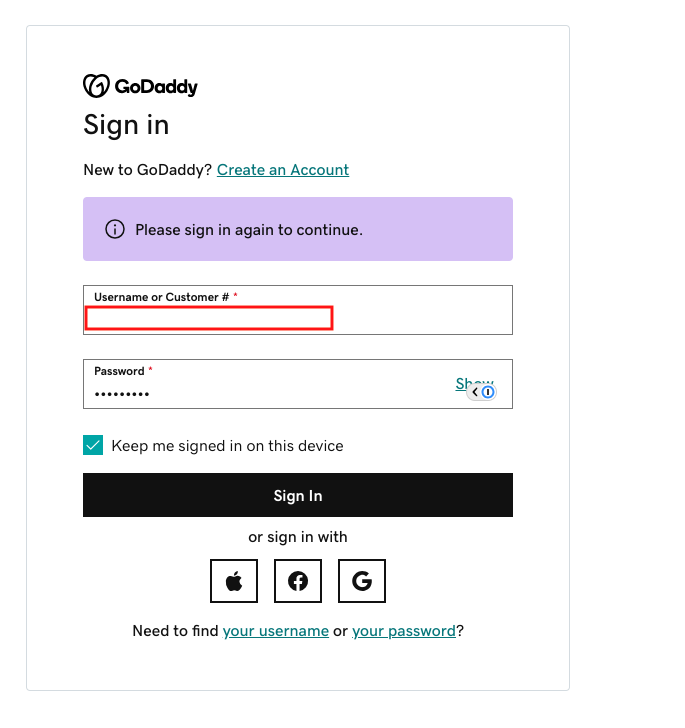Open the Create an Account link
Screen dimensions: 685x728
click(283, 170)
